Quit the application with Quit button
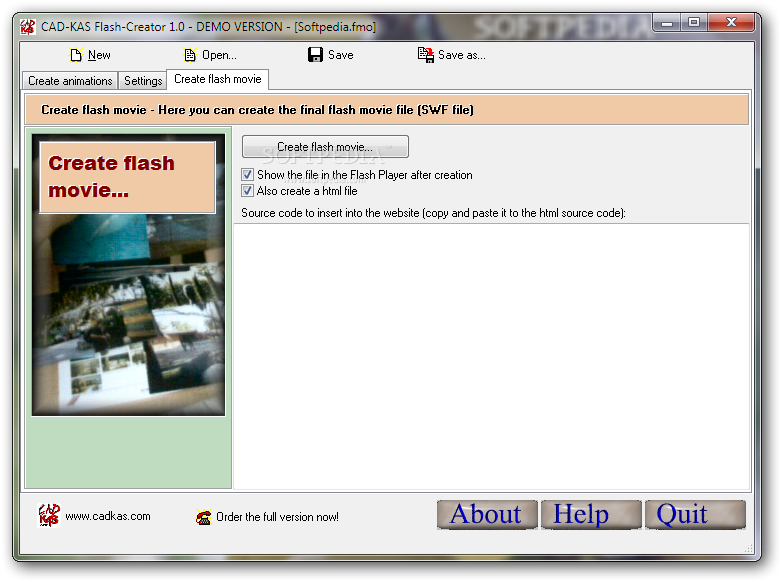The width and height of the screenshot is (782, 582). 695,515
